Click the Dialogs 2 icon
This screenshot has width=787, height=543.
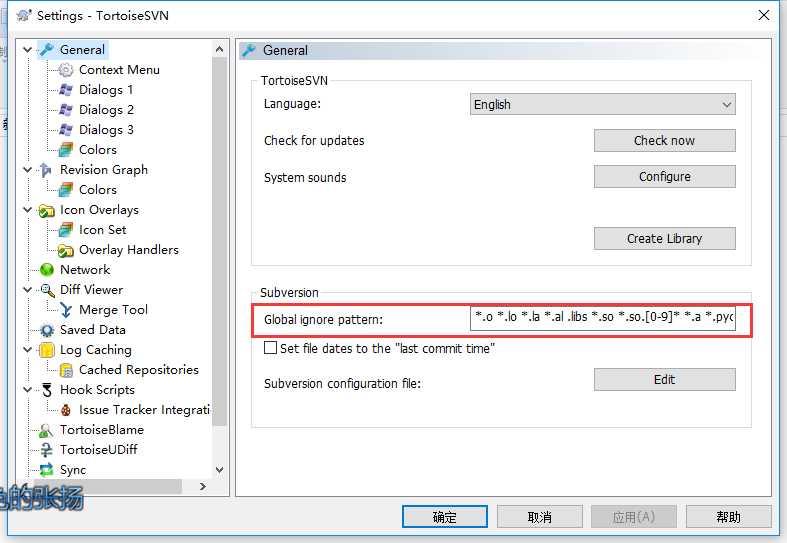(x=66, y=110)
